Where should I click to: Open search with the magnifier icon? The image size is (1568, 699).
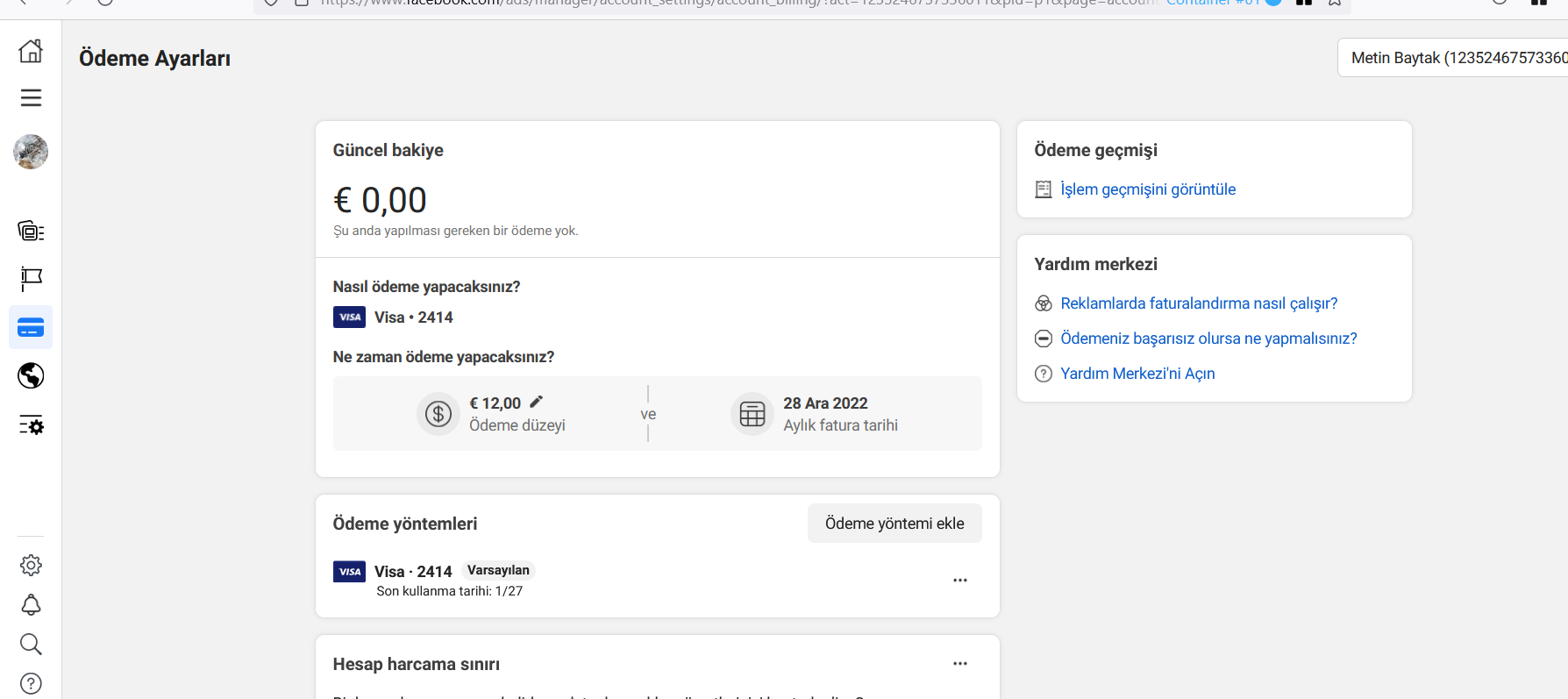coord(31,644)
